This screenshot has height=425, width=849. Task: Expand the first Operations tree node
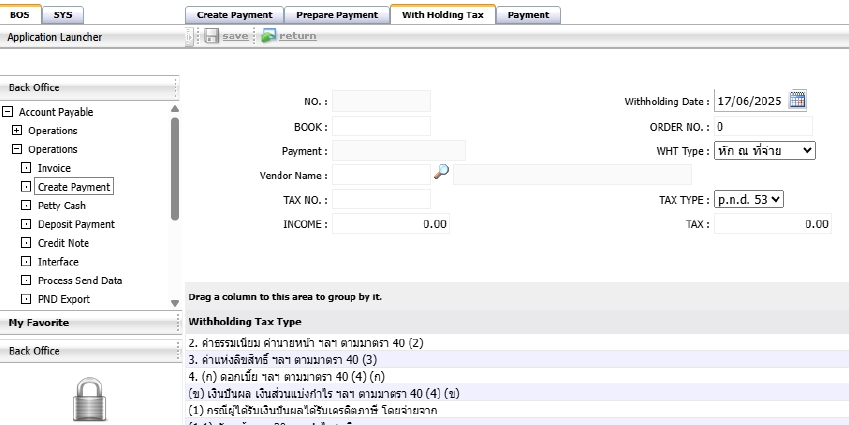point(17,131)
